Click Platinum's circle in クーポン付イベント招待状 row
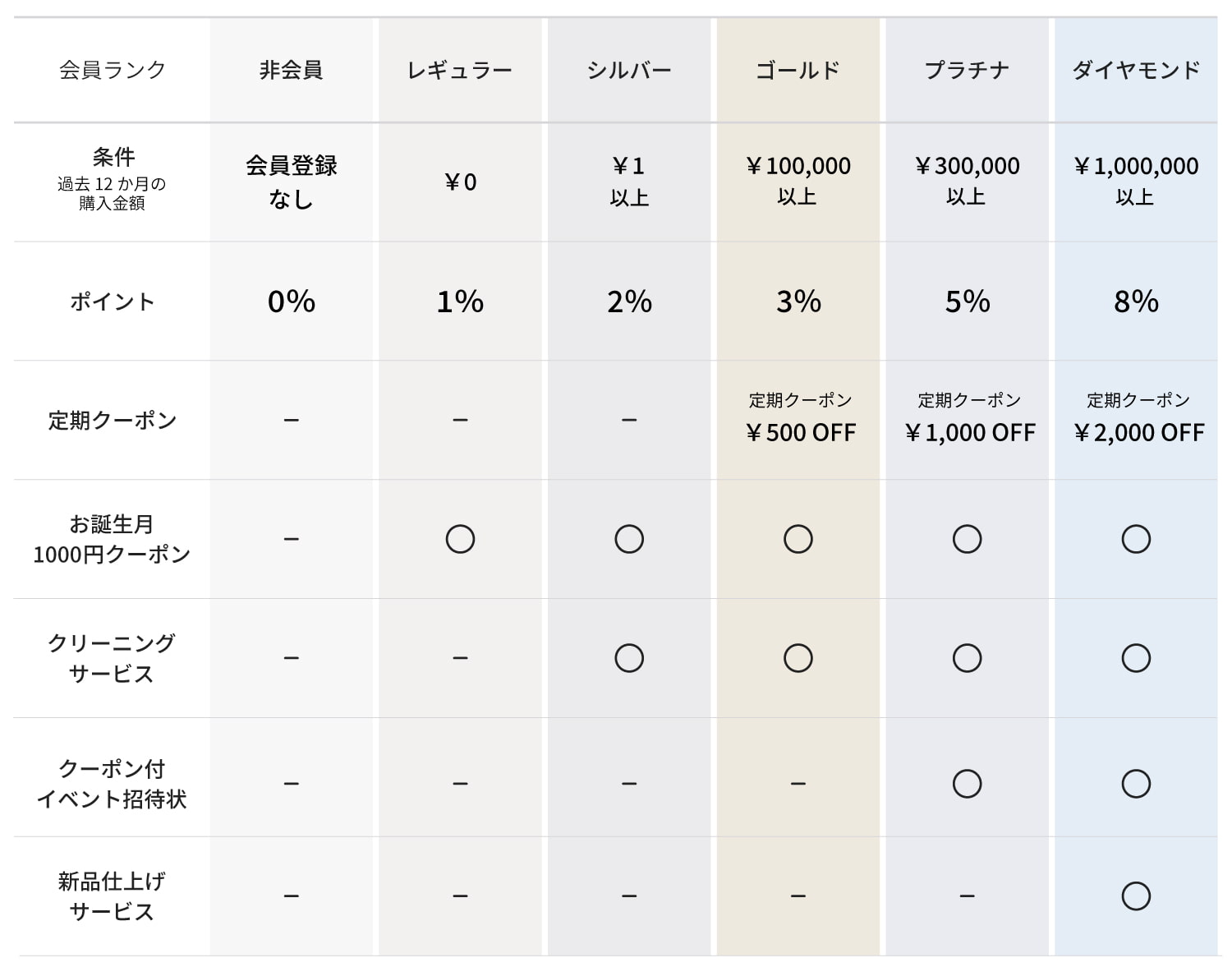Viewport: 1232px width, 967px height. click(x=967, y=784)
